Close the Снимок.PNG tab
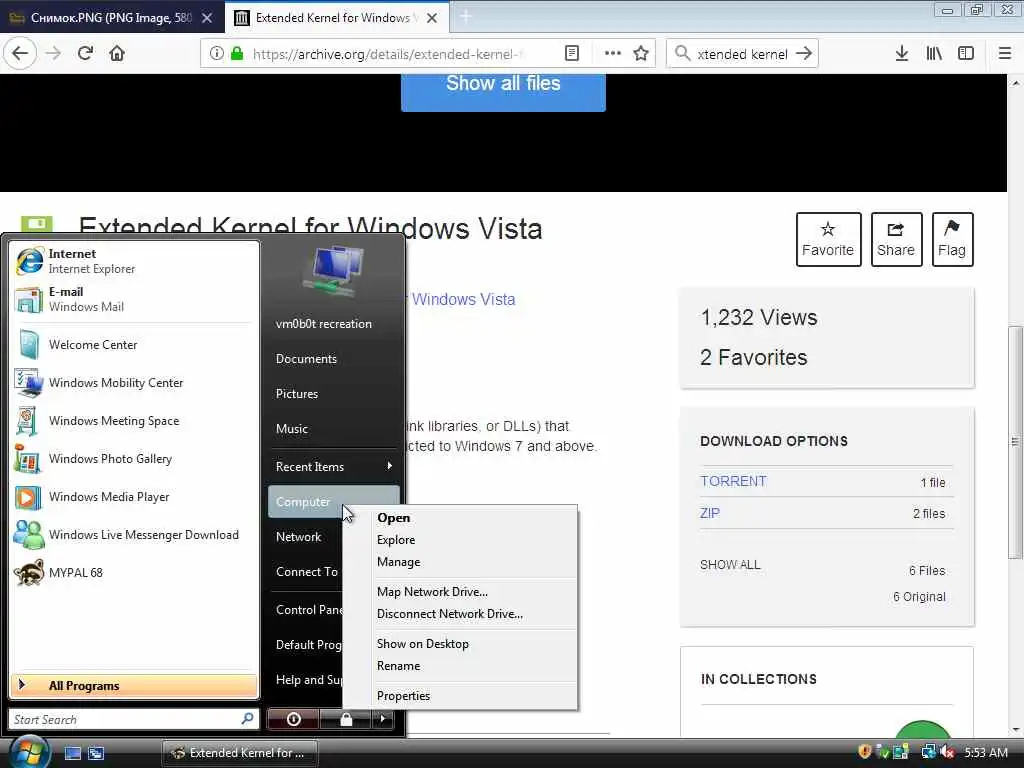This screenshot has width=1024, height=768. click(x=207, y=18)
